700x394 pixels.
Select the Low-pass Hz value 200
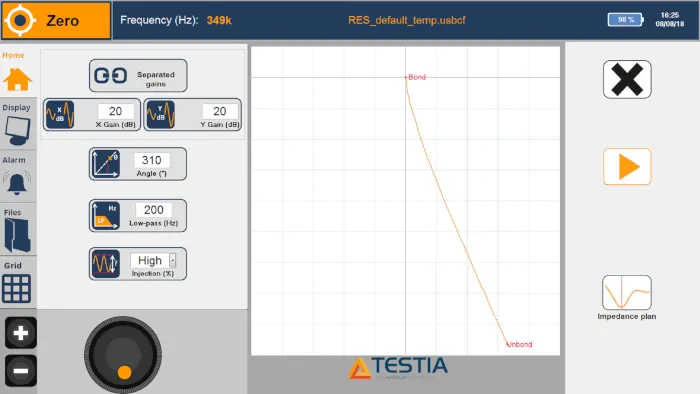click(153, 210)
